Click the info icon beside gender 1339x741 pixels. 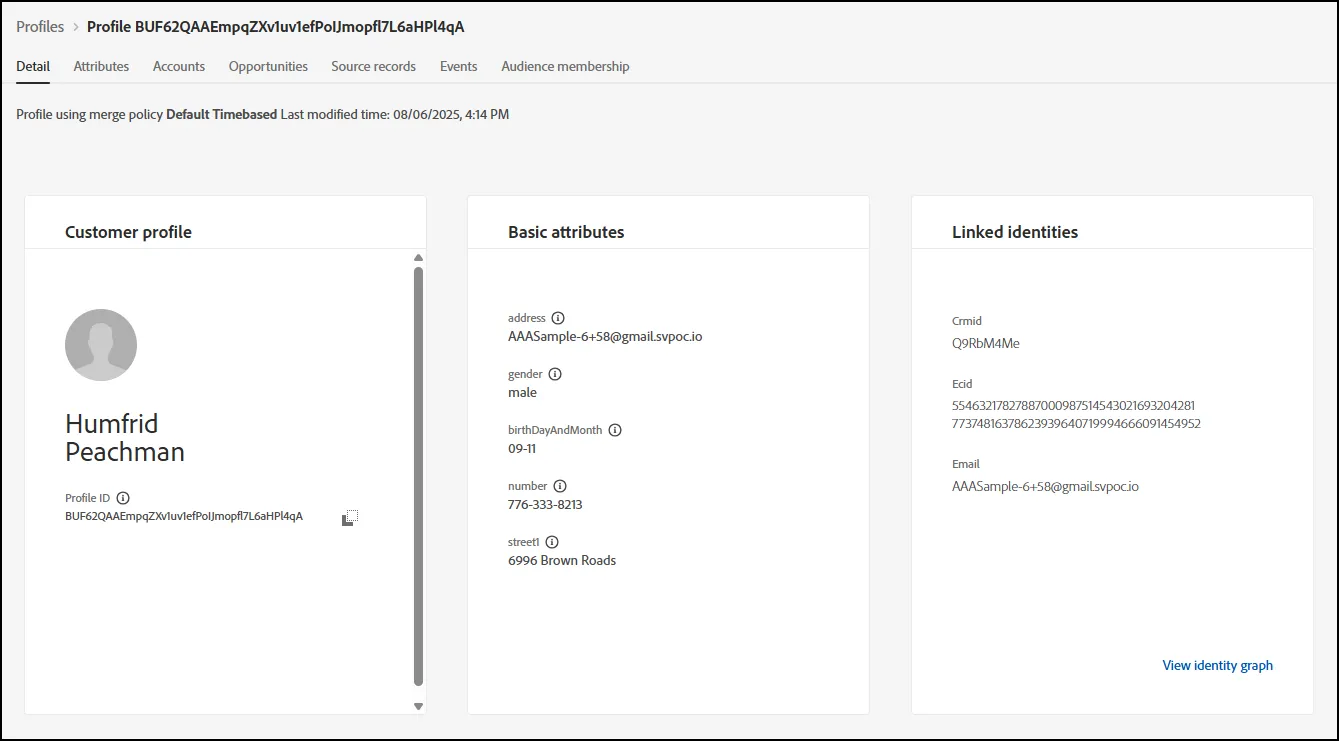555,374
